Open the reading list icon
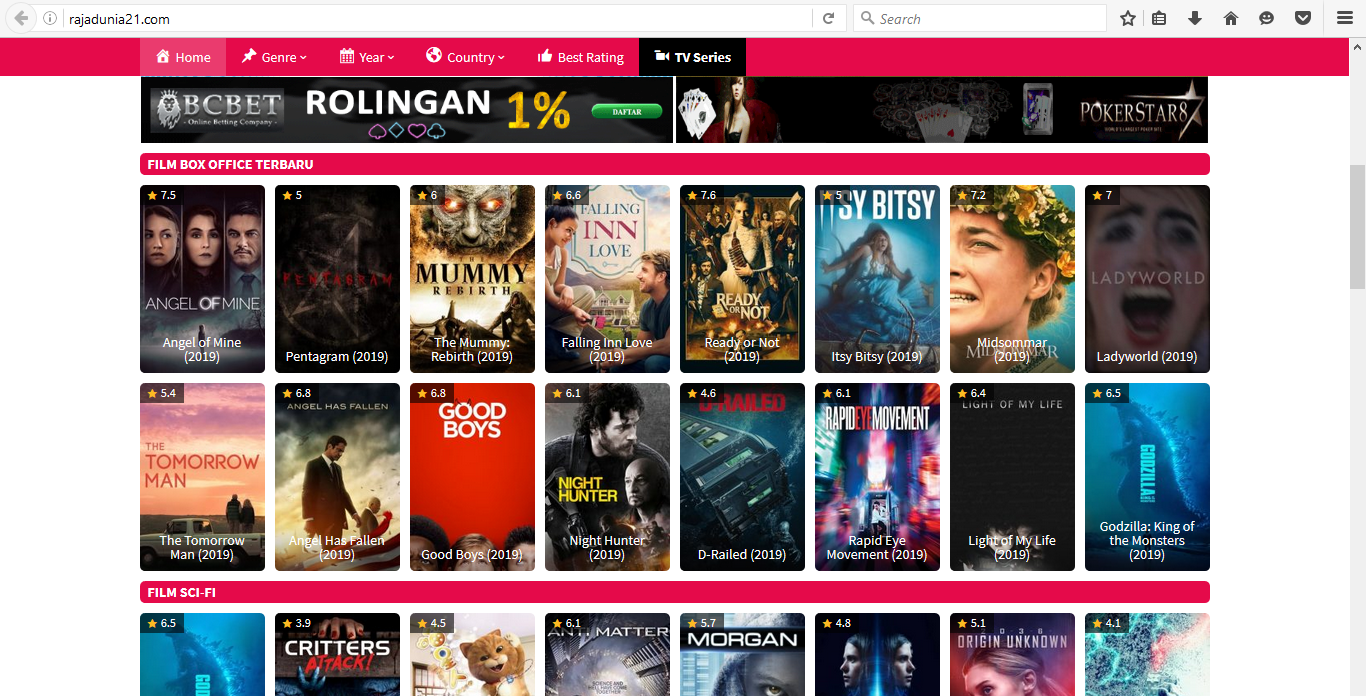 tap(1161, 17)
